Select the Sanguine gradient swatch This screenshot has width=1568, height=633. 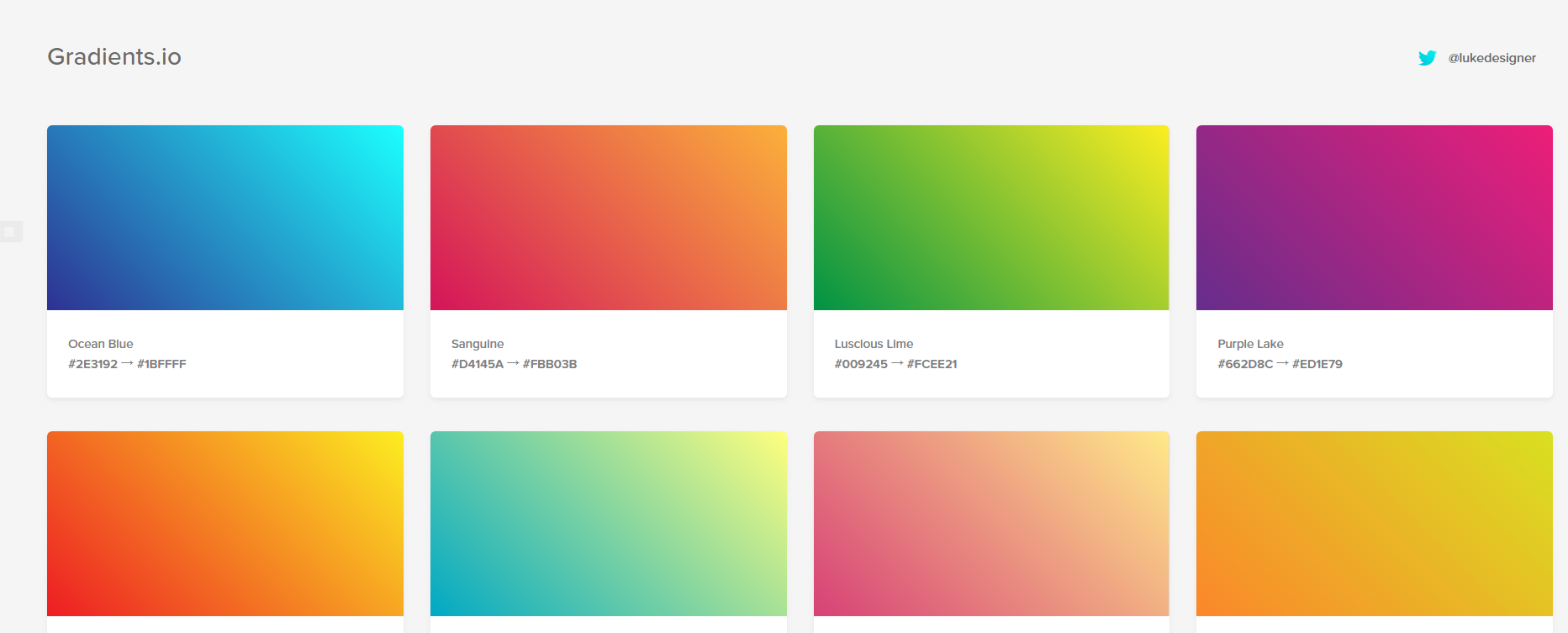point(609,218)
